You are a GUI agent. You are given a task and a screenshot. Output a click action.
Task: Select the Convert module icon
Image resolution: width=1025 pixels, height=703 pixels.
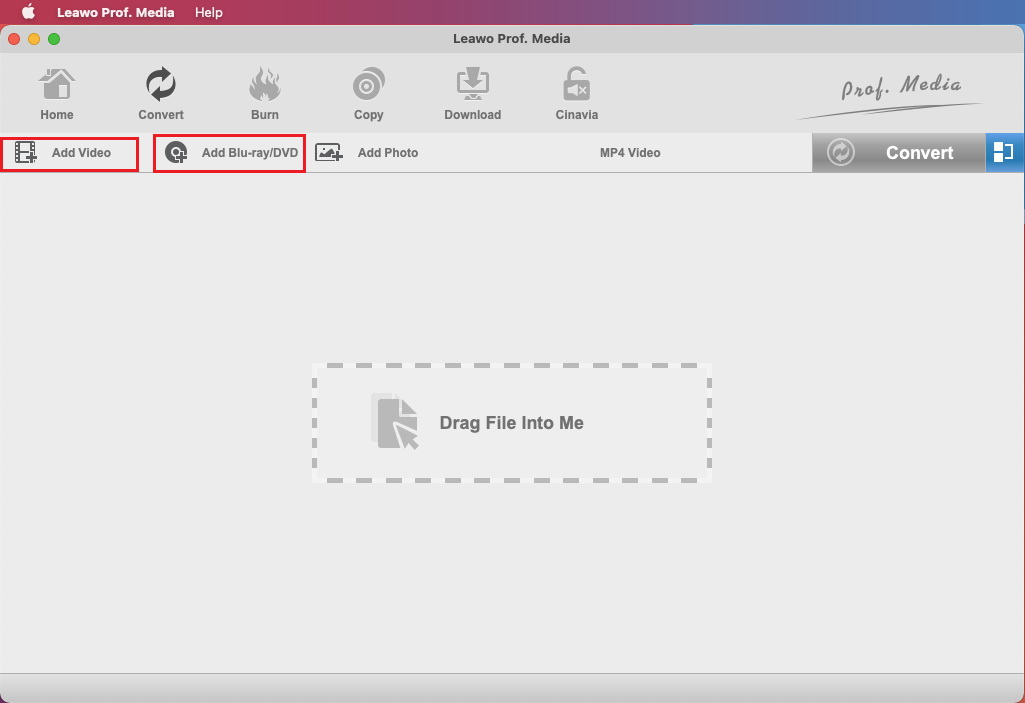tap(161, 85)
